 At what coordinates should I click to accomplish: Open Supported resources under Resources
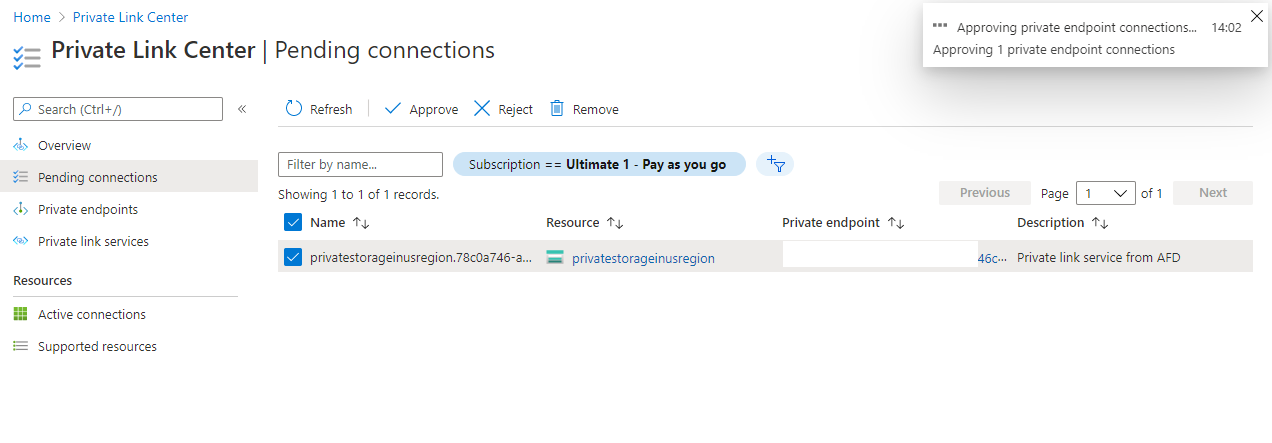point(97,346)
